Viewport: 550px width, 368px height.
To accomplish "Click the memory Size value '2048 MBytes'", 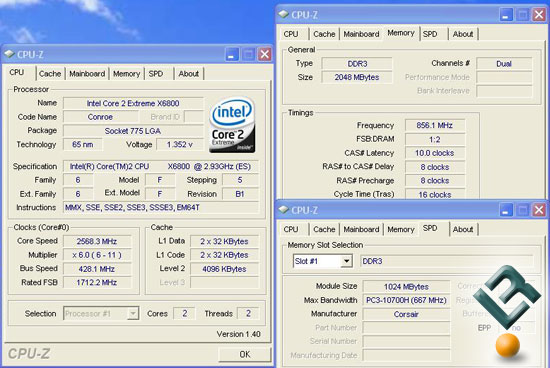I will pyautogui.click(x=357, y=77).
